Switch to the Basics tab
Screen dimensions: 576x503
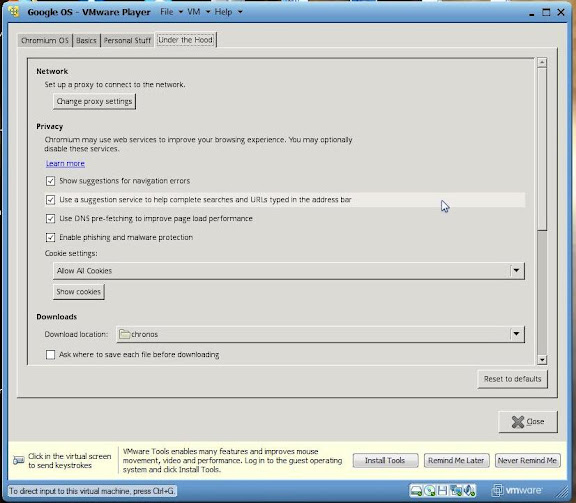coord(86,40)
